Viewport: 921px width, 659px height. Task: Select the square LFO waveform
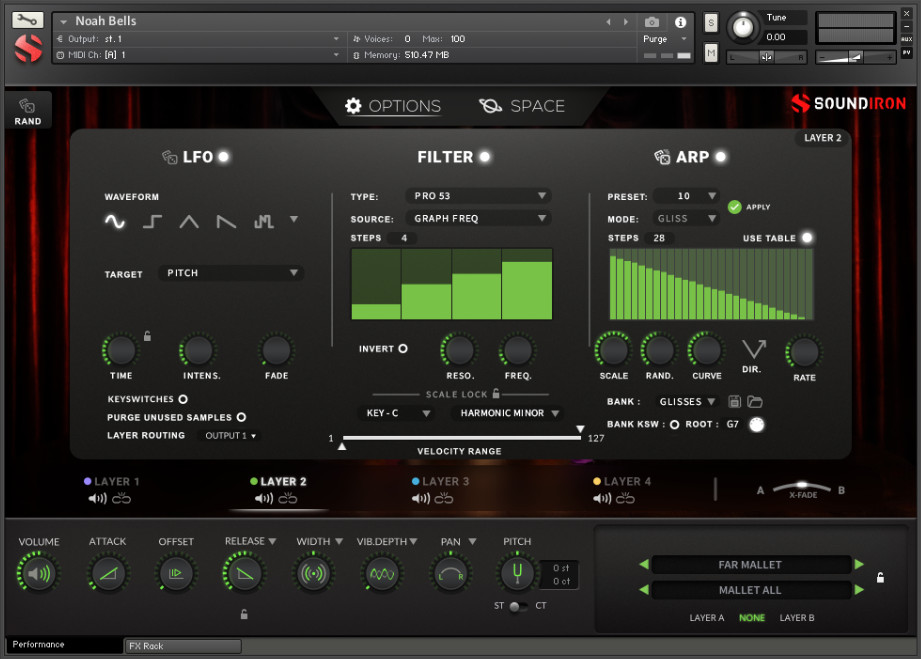[152, 221]
